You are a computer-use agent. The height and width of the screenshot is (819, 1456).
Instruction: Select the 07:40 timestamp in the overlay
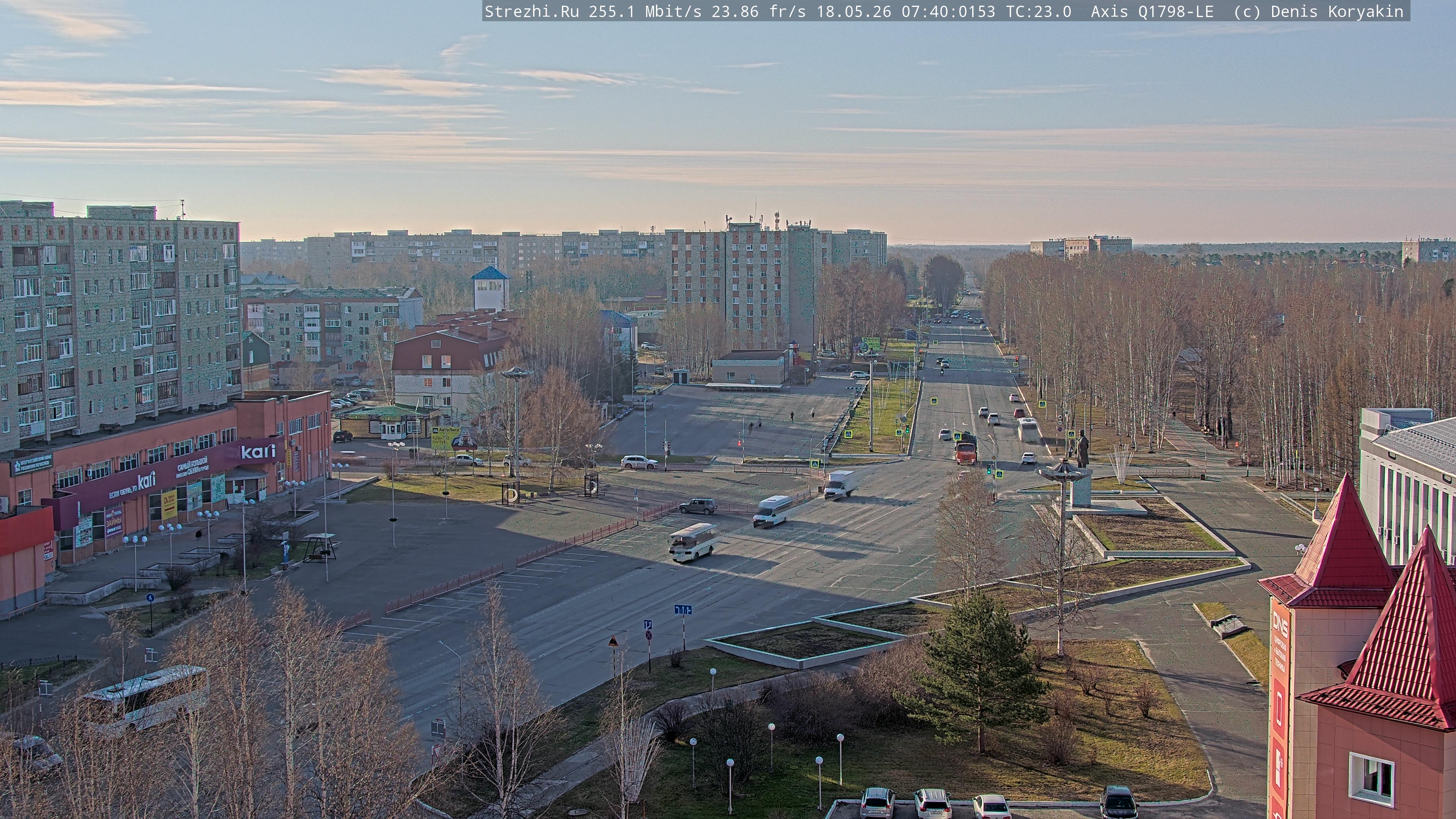click(x=925, y=11)
